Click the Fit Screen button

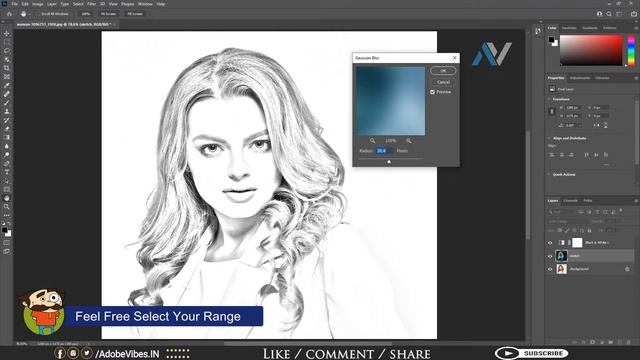(x=109, y=14)
